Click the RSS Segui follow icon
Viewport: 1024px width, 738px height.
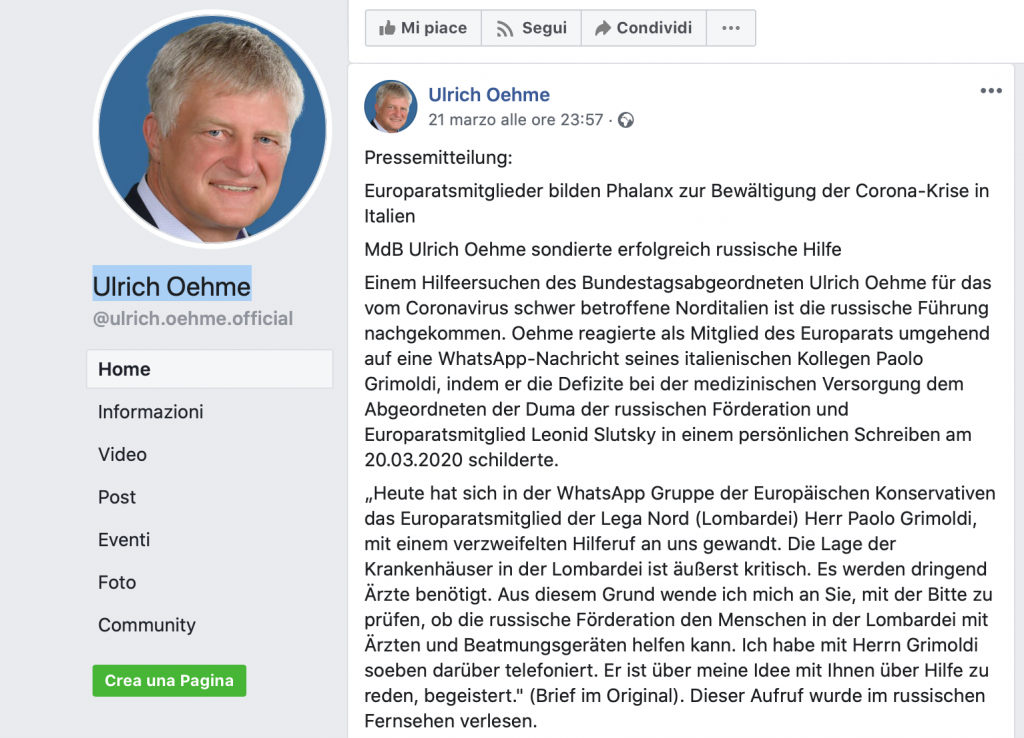[x=505, y=29]
